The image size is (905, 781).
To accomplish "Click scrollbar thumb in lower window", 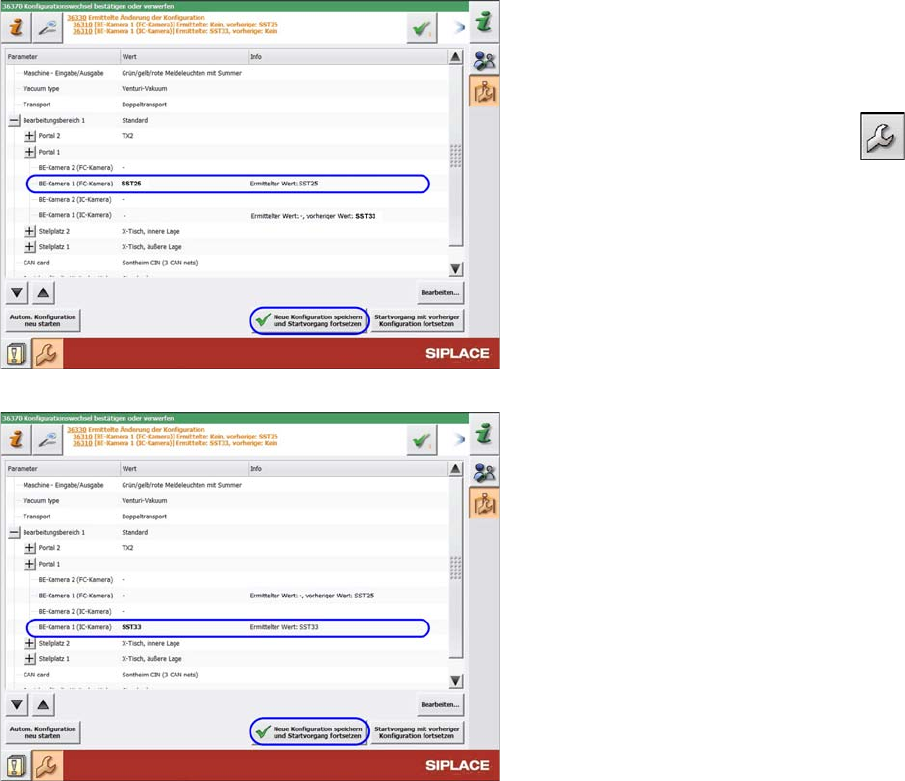I will coord(455,567).
